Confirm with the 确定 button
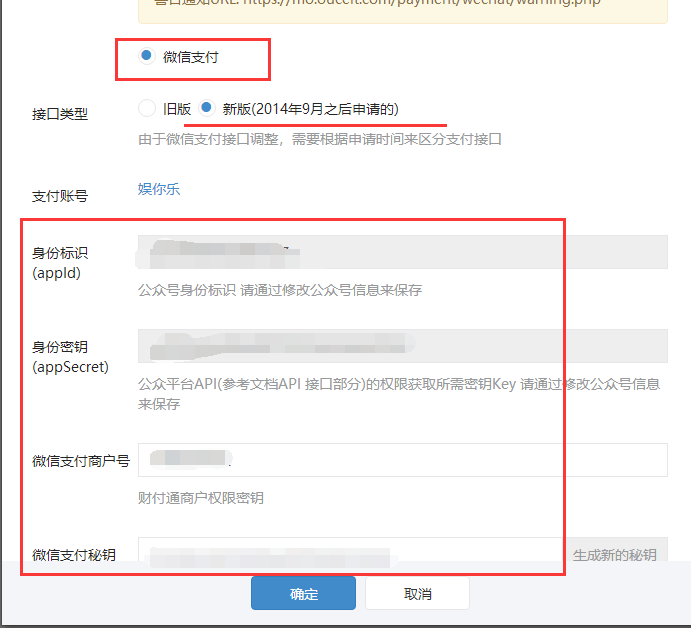The image size is (691, 628). 303,594
